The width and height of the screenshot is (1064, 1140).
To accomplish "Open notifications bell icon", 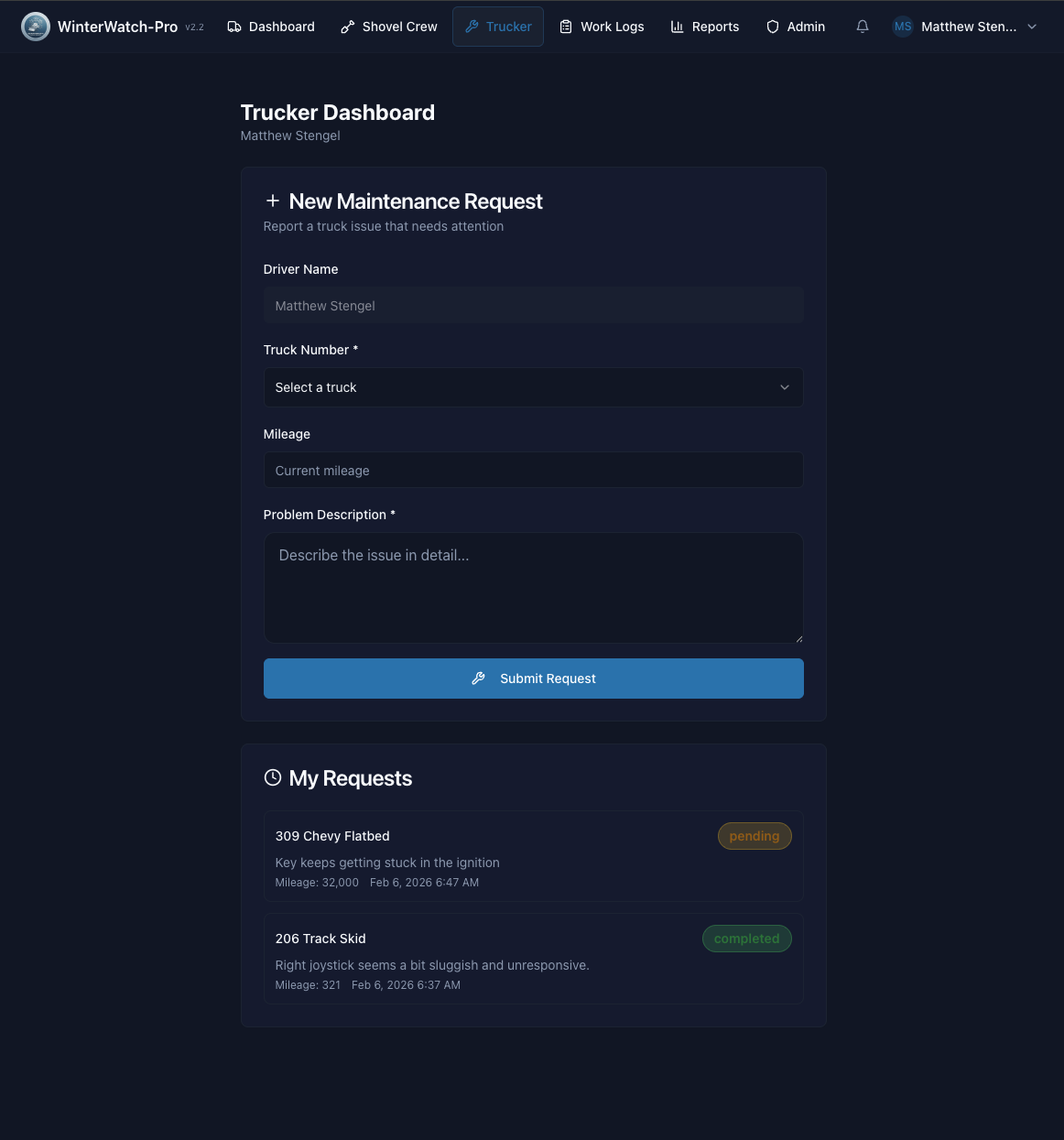I will (x=863, y=27).
